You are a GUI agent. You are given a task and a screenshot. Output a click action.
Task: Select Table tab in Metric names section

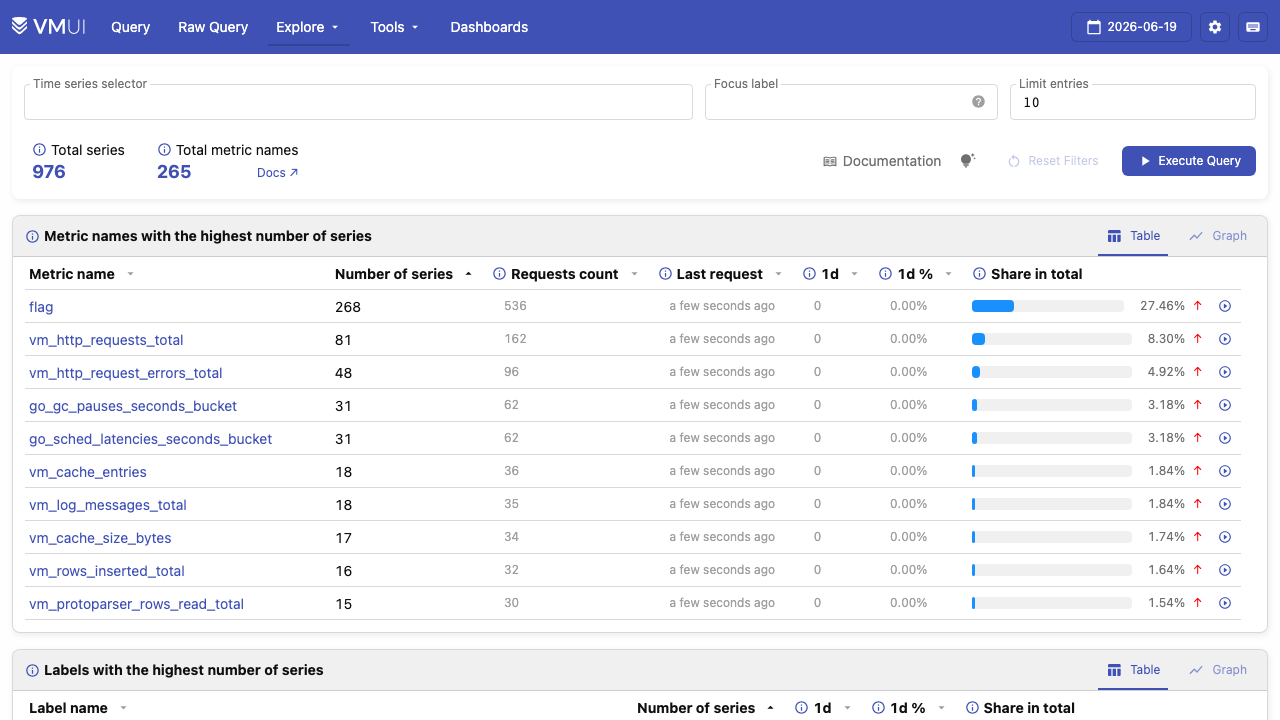1133,236
